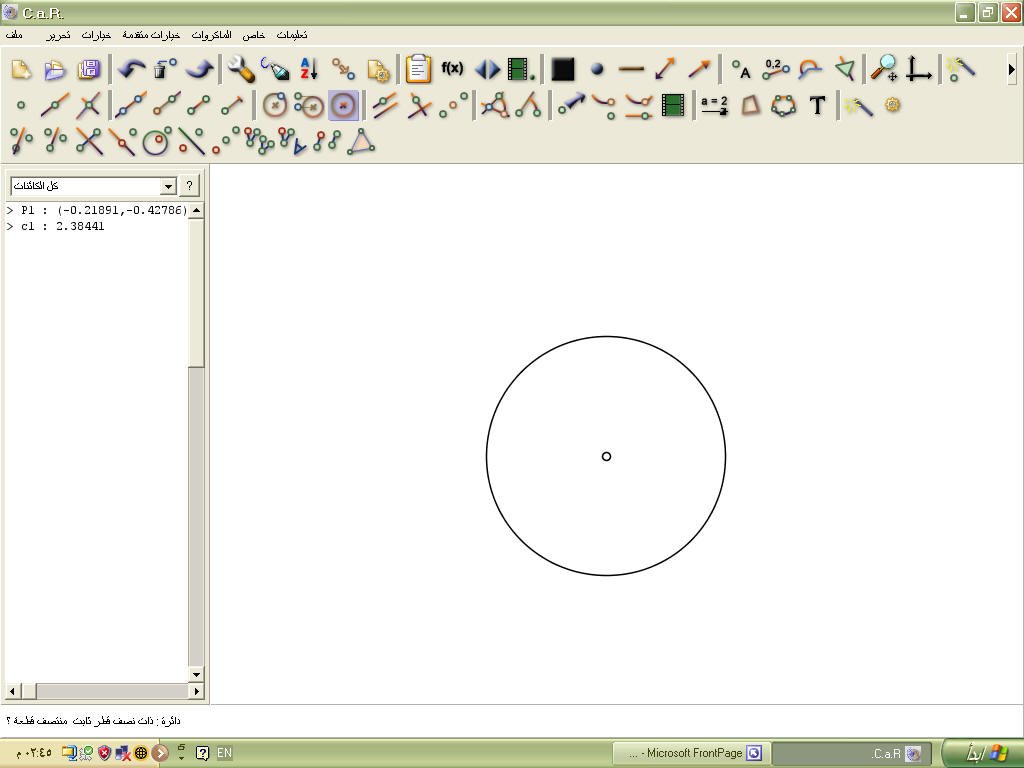Open the clipboard comment icon

418,69
